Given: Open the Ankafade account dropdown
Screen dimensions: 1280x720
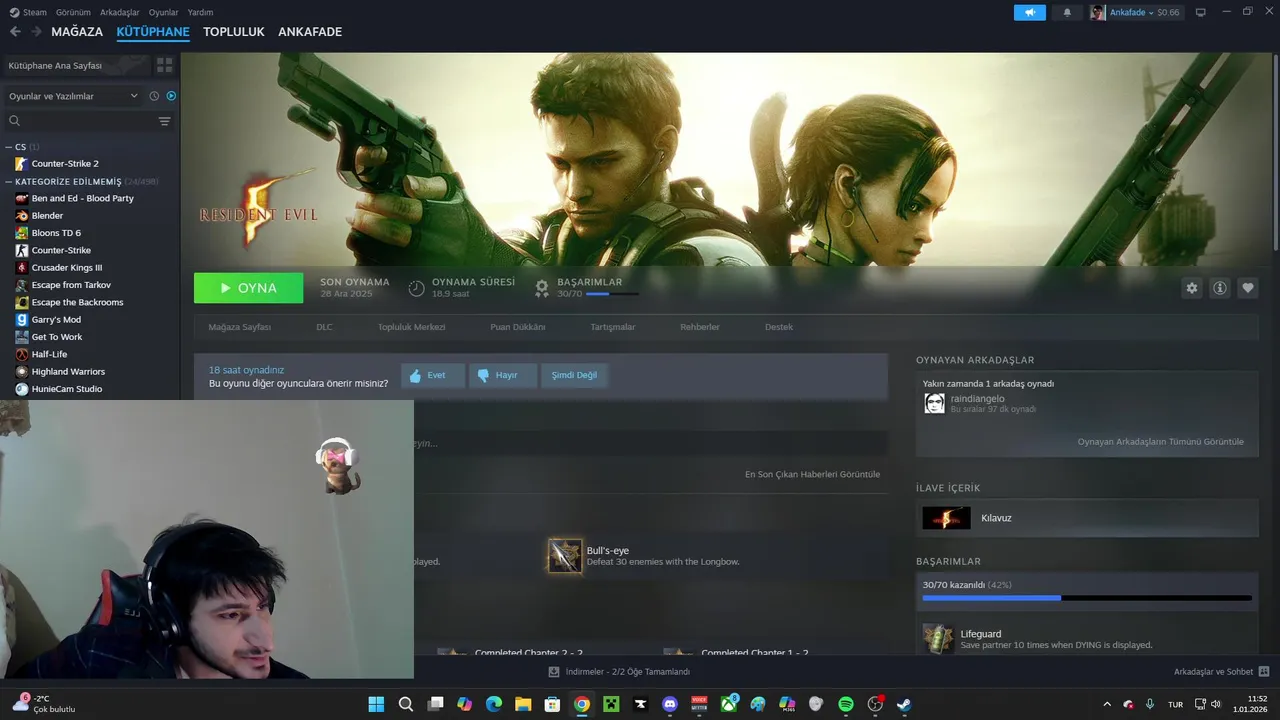Looking at the screenshot, I should (x=1135, y=12).
